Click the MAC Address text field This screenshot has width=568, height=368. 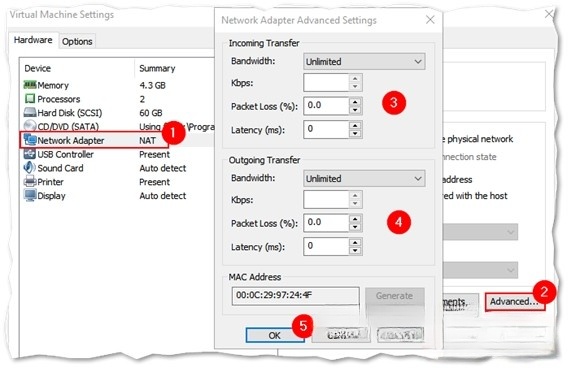pyautogui.click(x=296, y=296)
